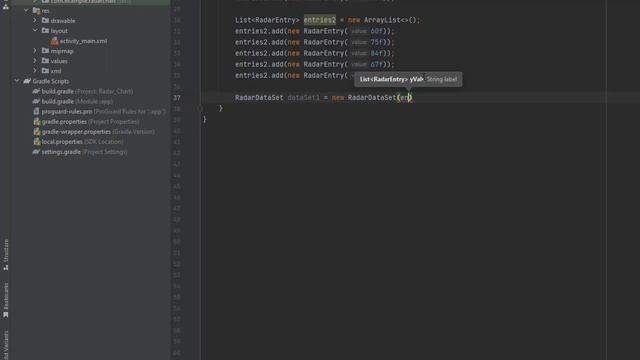Click the value 84f in code
This screenshot has height=360, width=640.
[376, 53]
